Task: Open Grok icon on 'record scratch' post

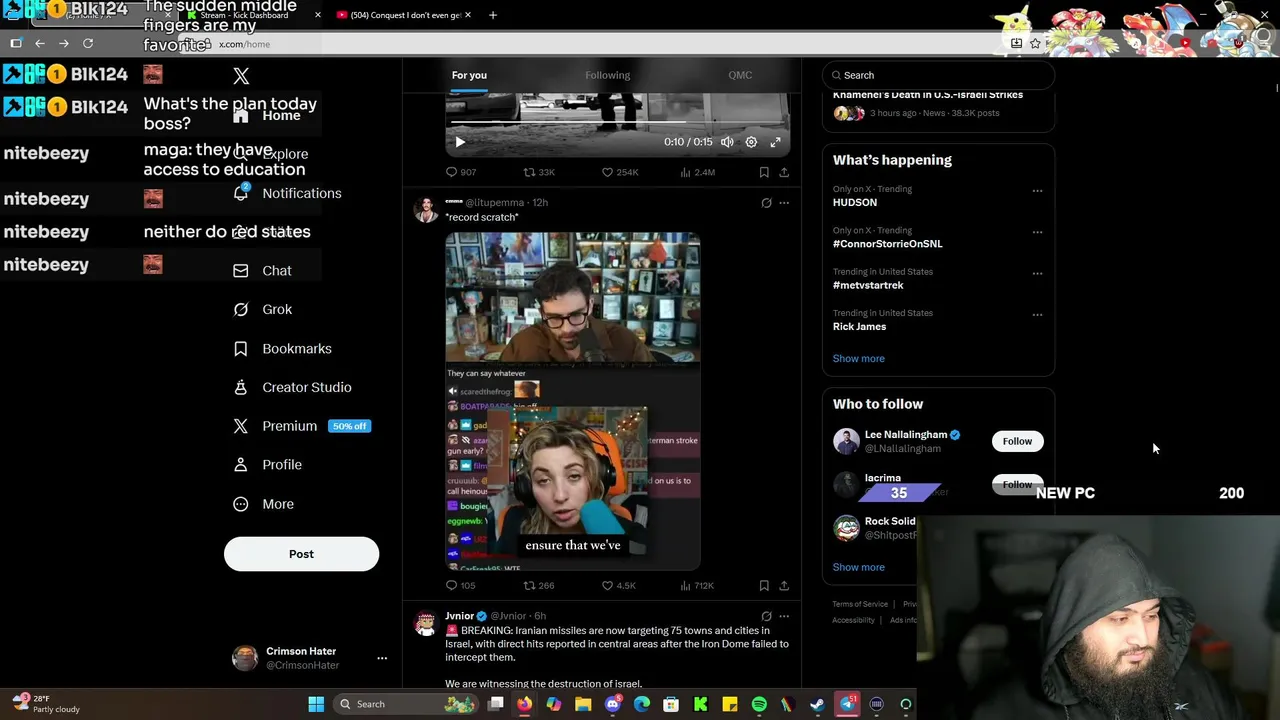Action: point(766,203)
